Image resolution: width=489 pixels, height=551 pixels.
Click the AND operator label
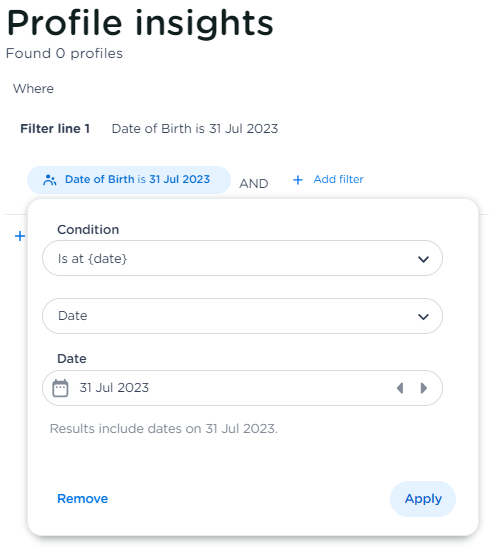click(254, 183)
